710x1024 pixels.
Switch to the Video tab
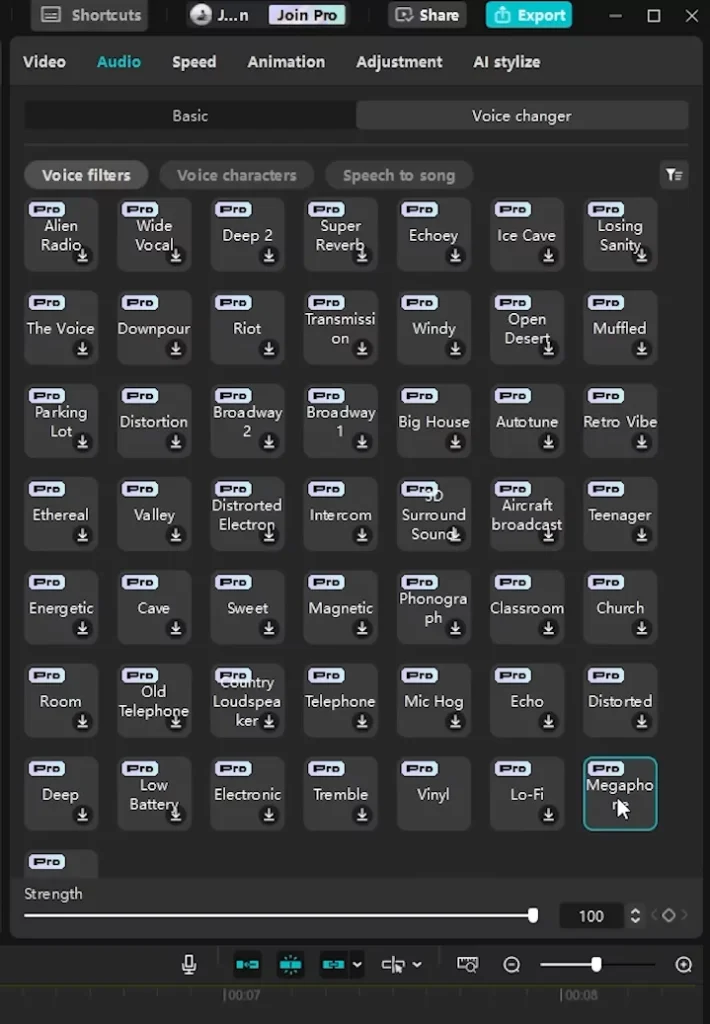(x=44, y=62)
